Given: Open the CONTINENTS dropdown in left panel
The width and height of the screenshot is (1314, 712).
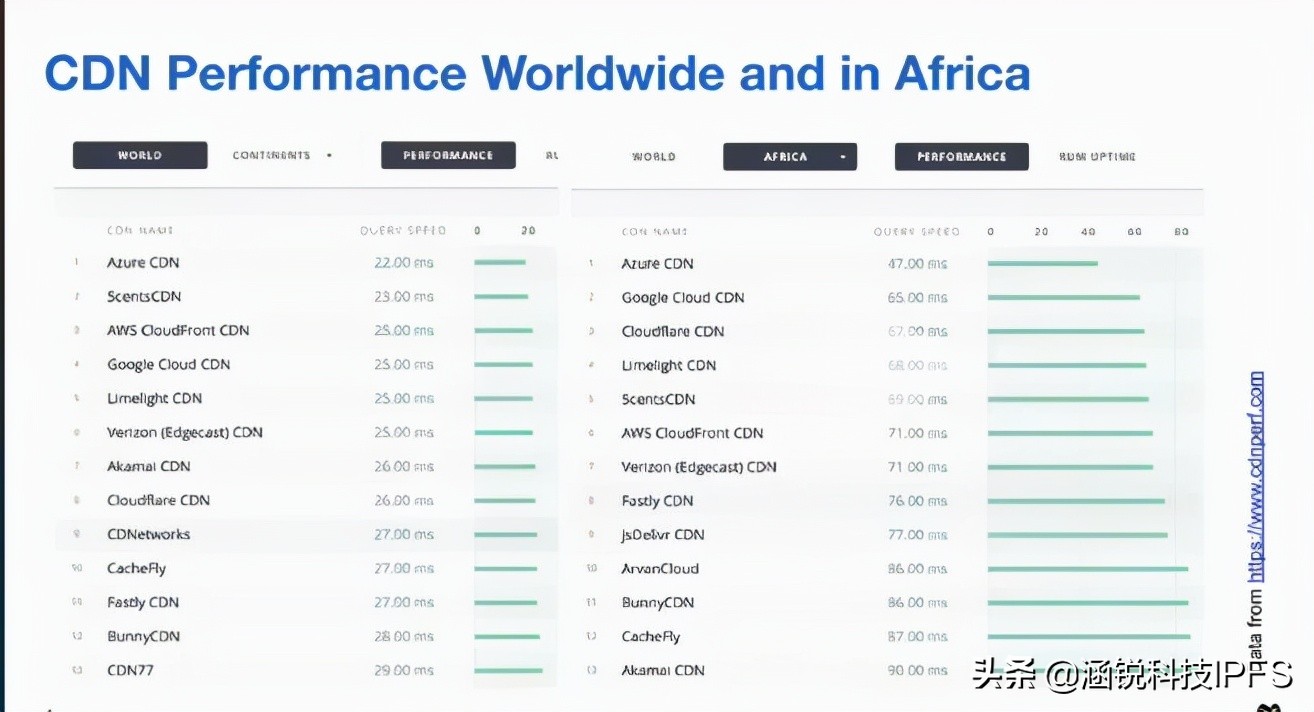Looking at the screenshot, I should (x=282, y=155).
